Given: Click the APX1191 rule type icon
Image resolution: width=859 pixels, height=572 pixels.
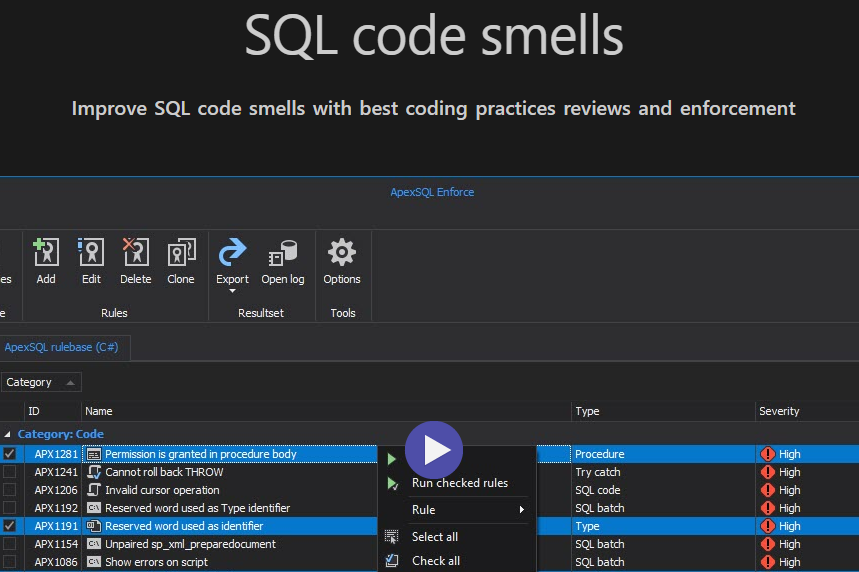Looking at the screenshot, I should pos(94,526).
